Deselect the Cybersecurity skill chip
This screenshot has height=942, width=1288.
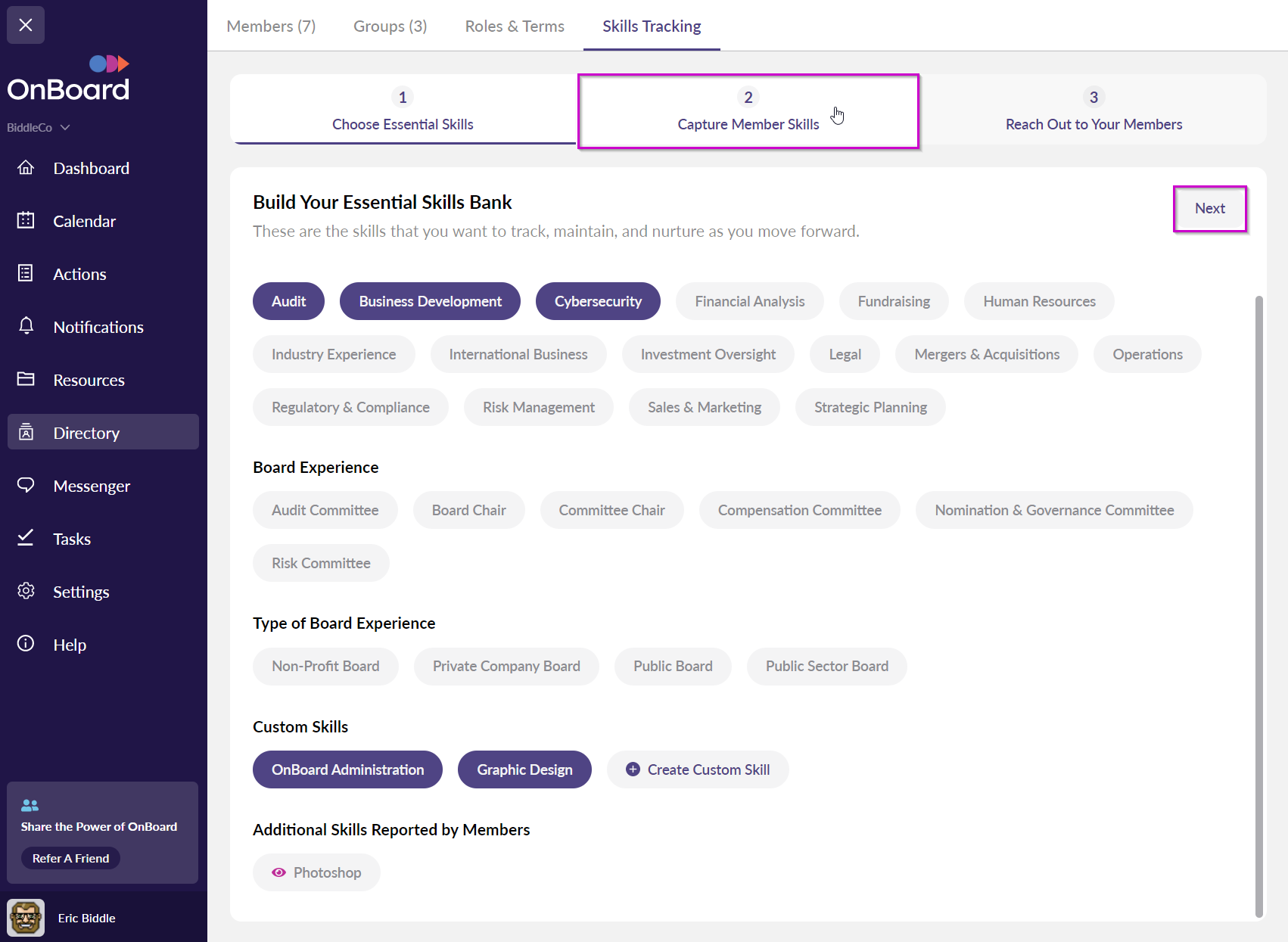pos(597,301)
